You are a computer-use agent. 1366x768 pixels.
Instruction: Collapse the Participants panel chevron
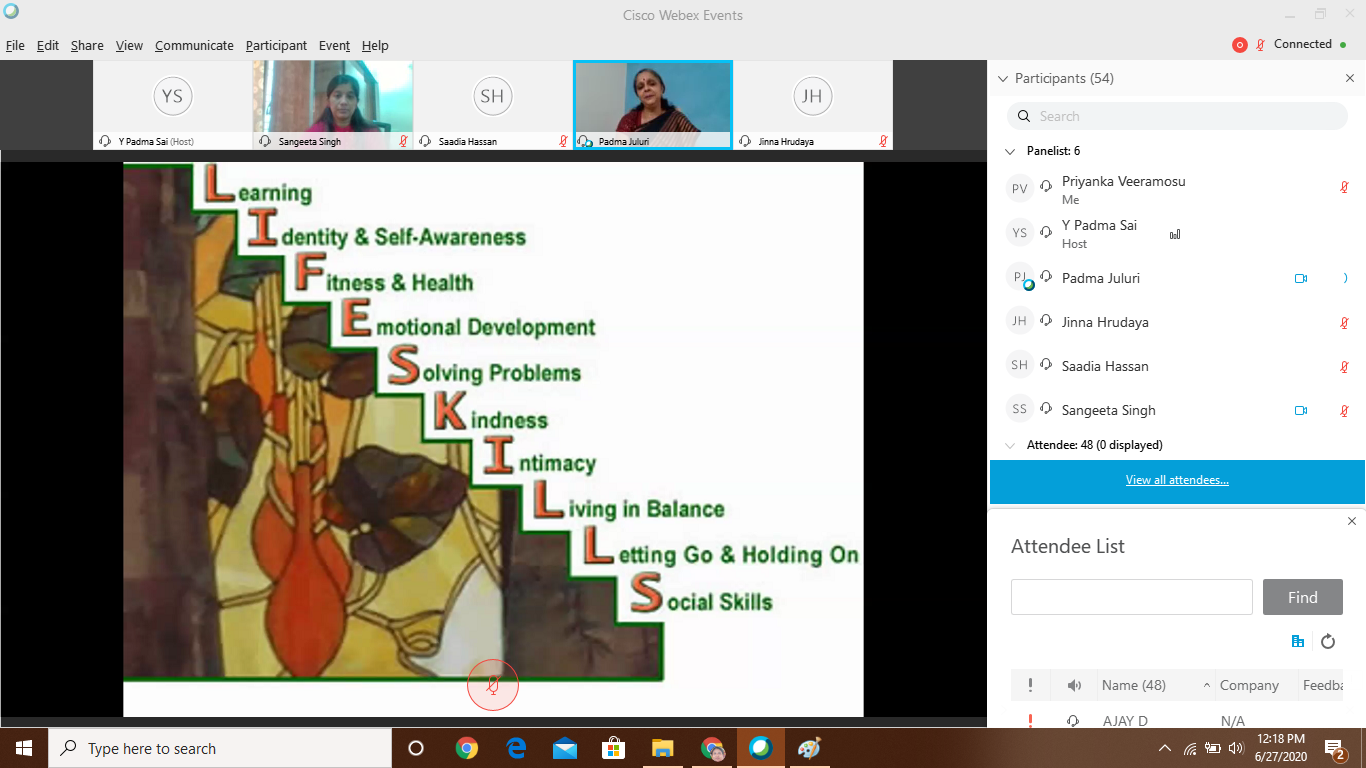1003,79
